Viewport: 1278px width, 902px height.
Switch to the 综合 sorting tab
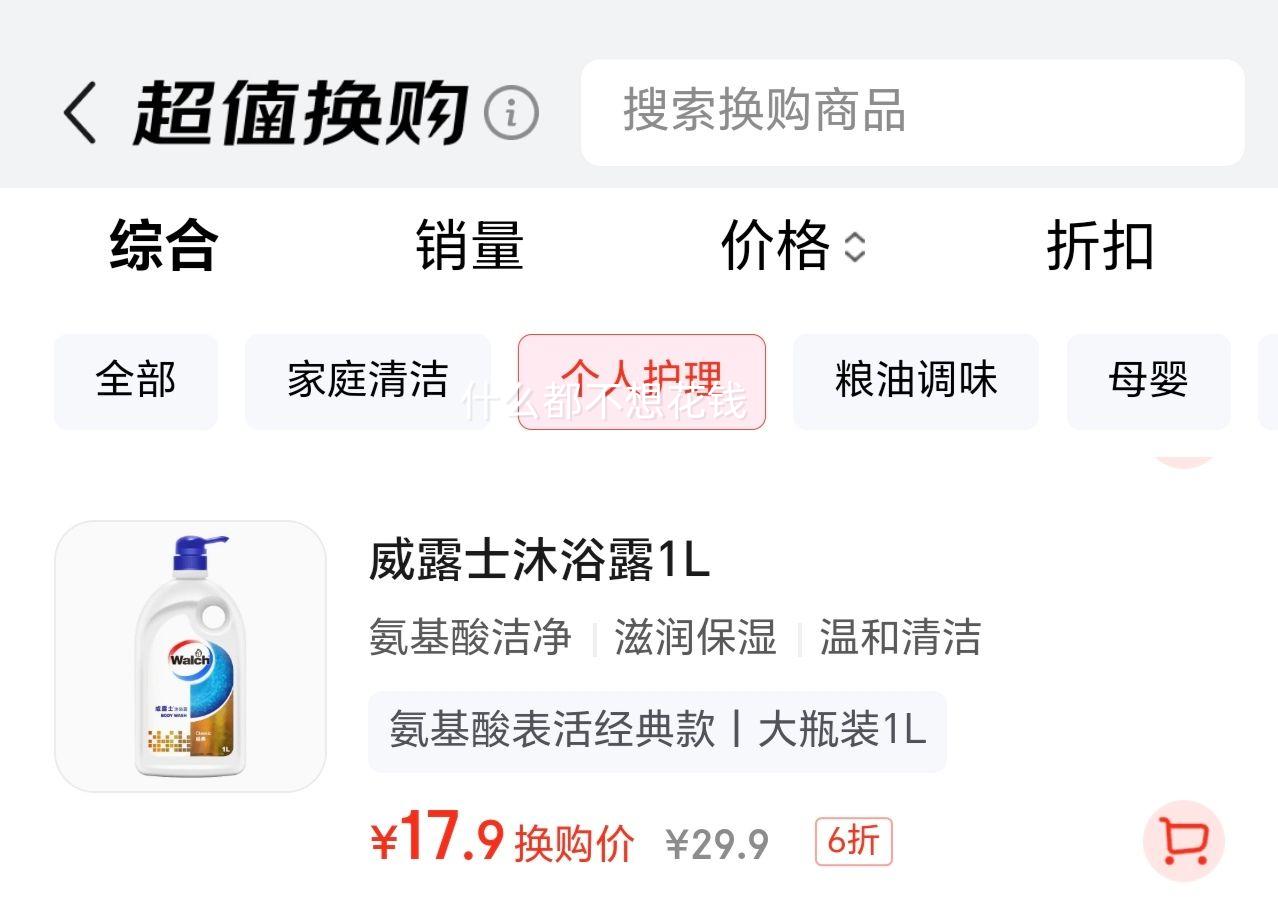point(163,246)
